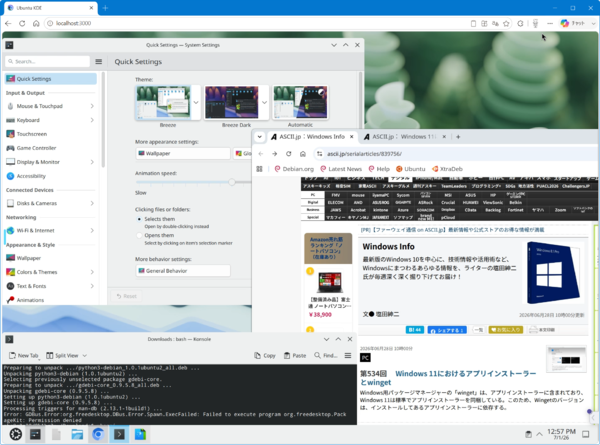Choose the Automatic theme thumbnail

click(x=300, y=103)
